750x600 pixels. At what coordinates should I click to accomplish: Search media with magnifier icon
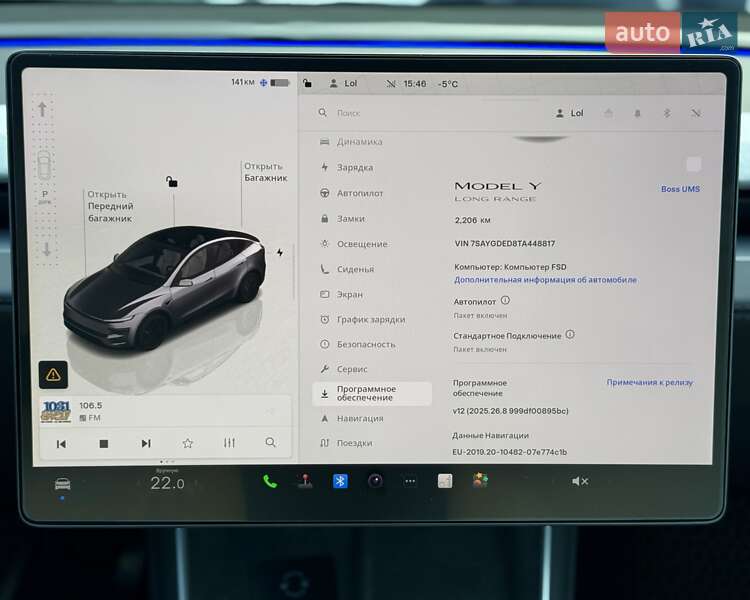[270, 442]
